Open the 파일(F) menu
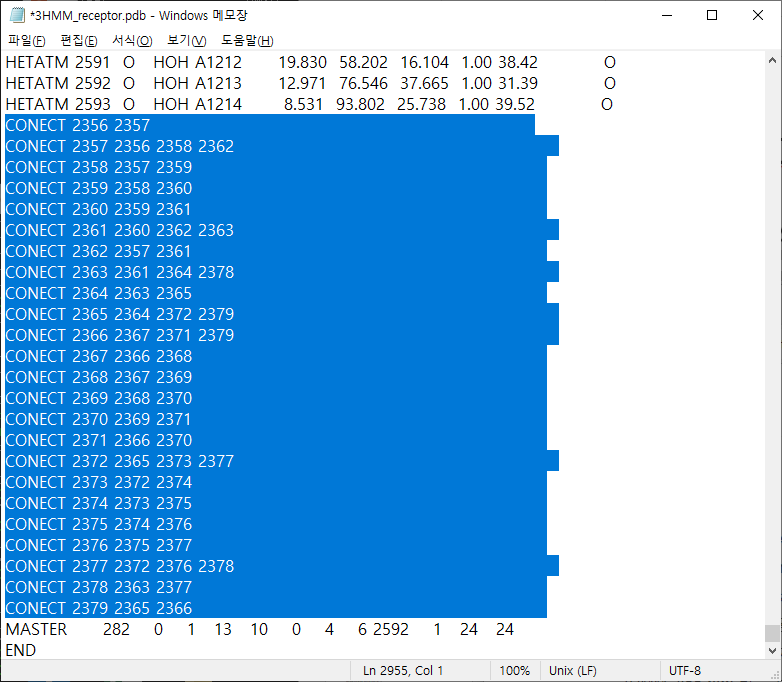The height and width of the screenshot is (682, 782). tap(27, 40)
